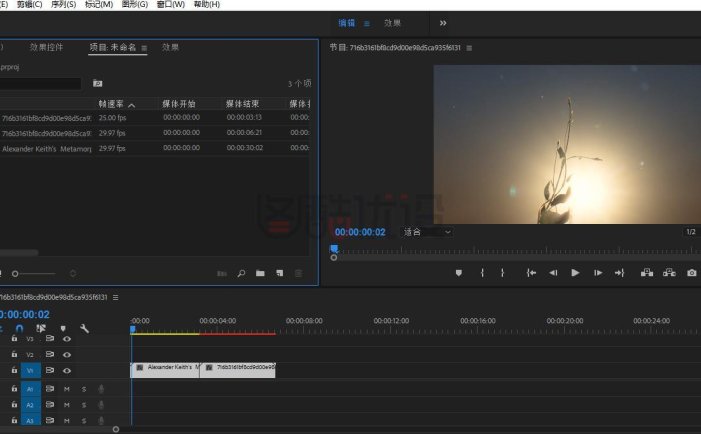Toggle sync lock on track V3
The image size is (701, 434).
(50, 338)
